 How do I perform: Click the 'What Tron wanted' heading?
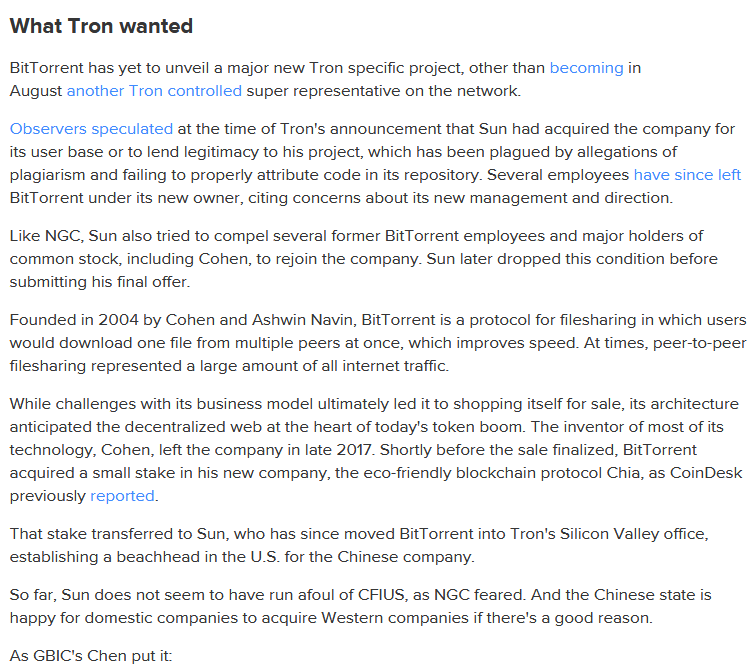click(101, 26)
